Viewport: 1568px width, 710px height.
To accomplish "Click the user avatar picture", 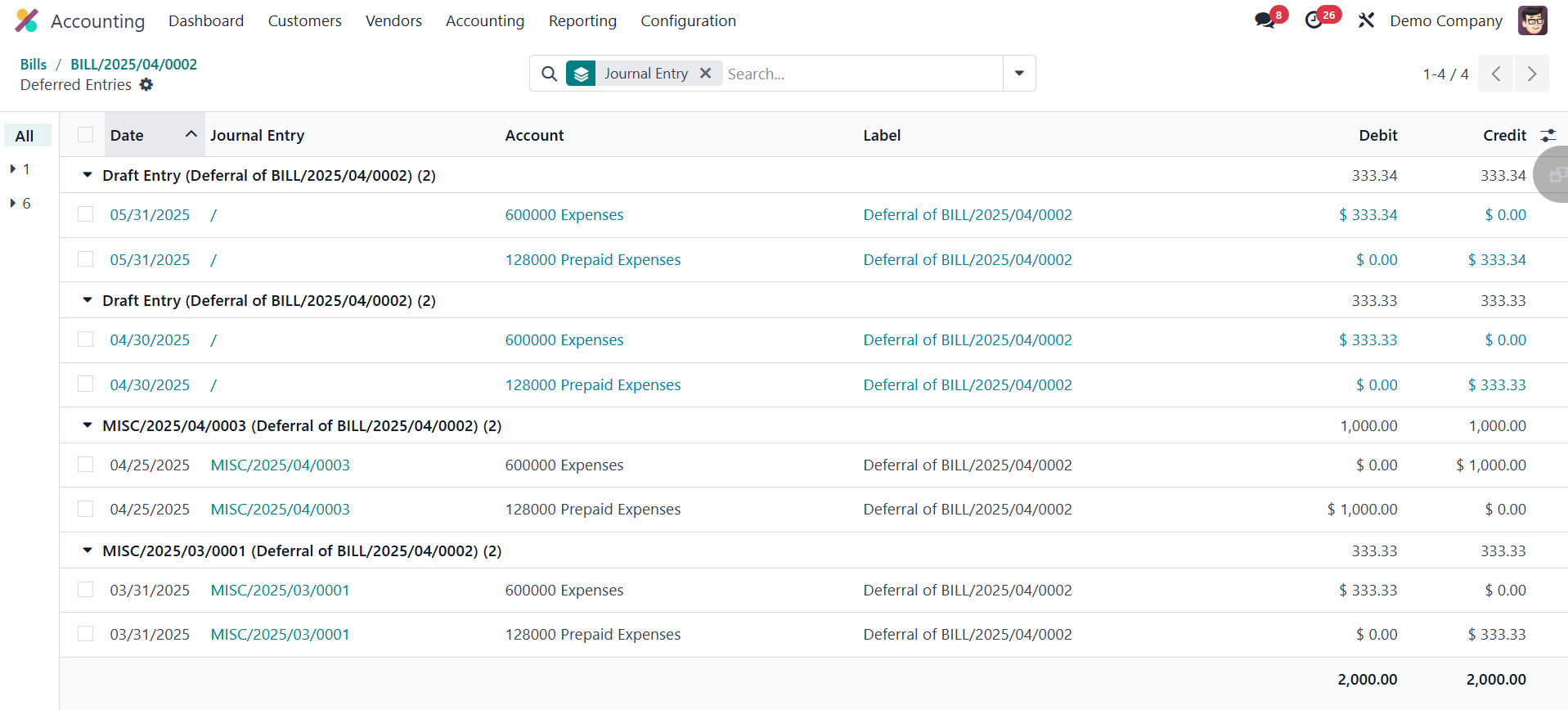I will (1532, 20).
